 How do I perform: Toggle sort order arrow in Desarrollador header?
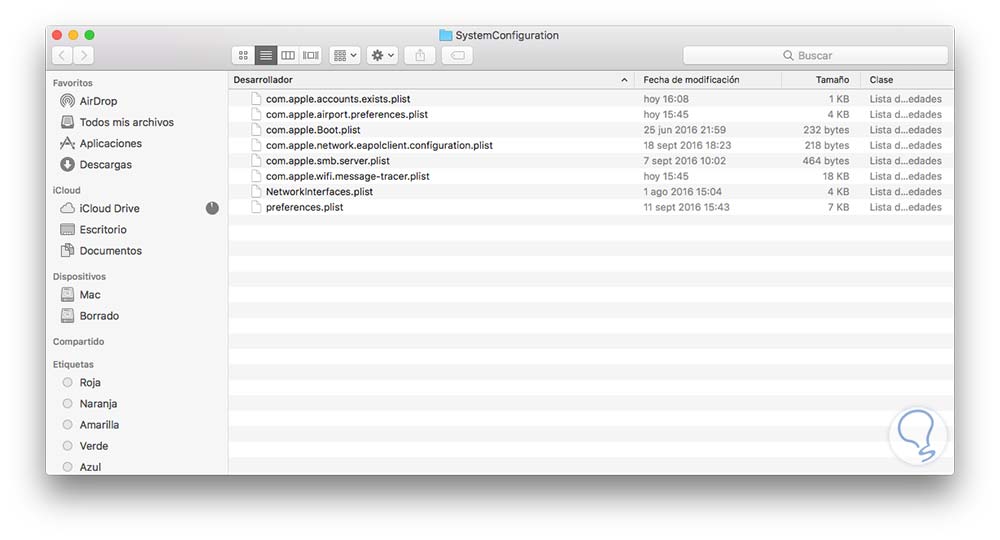pos(624,80)
